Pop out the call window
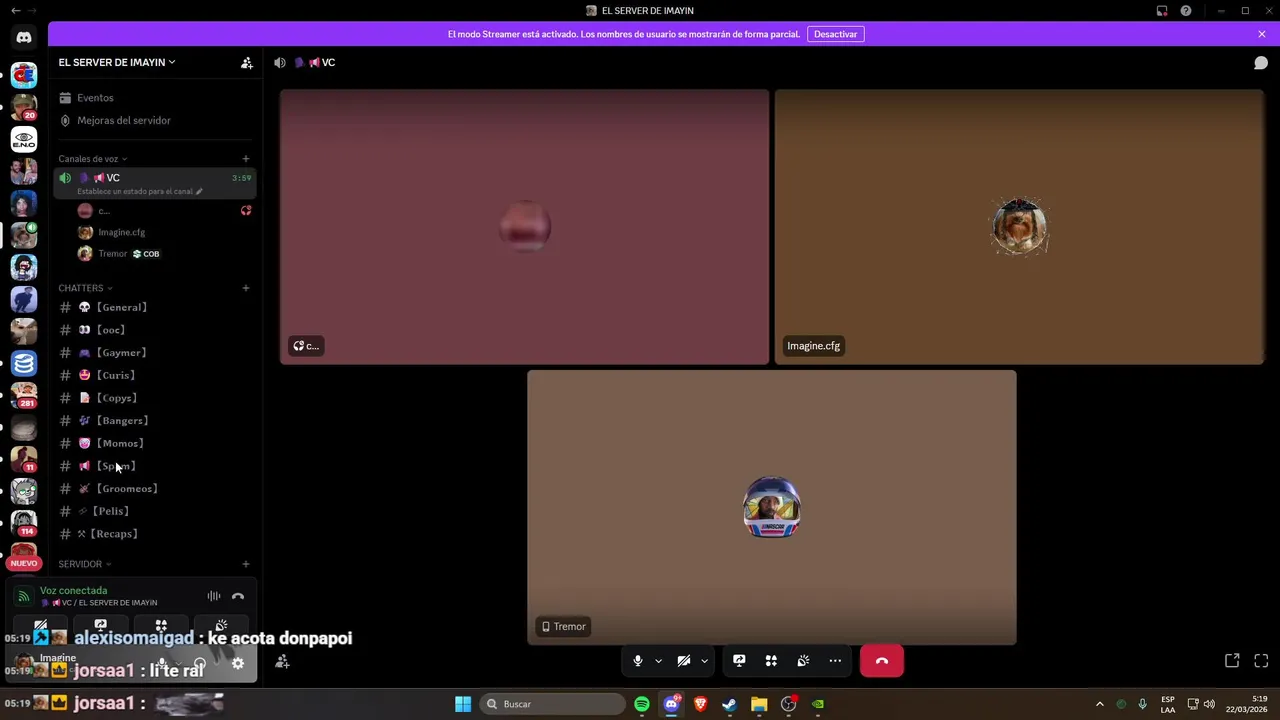The width and height of the screenshot is (1280, 720). tap(1232, 661)
